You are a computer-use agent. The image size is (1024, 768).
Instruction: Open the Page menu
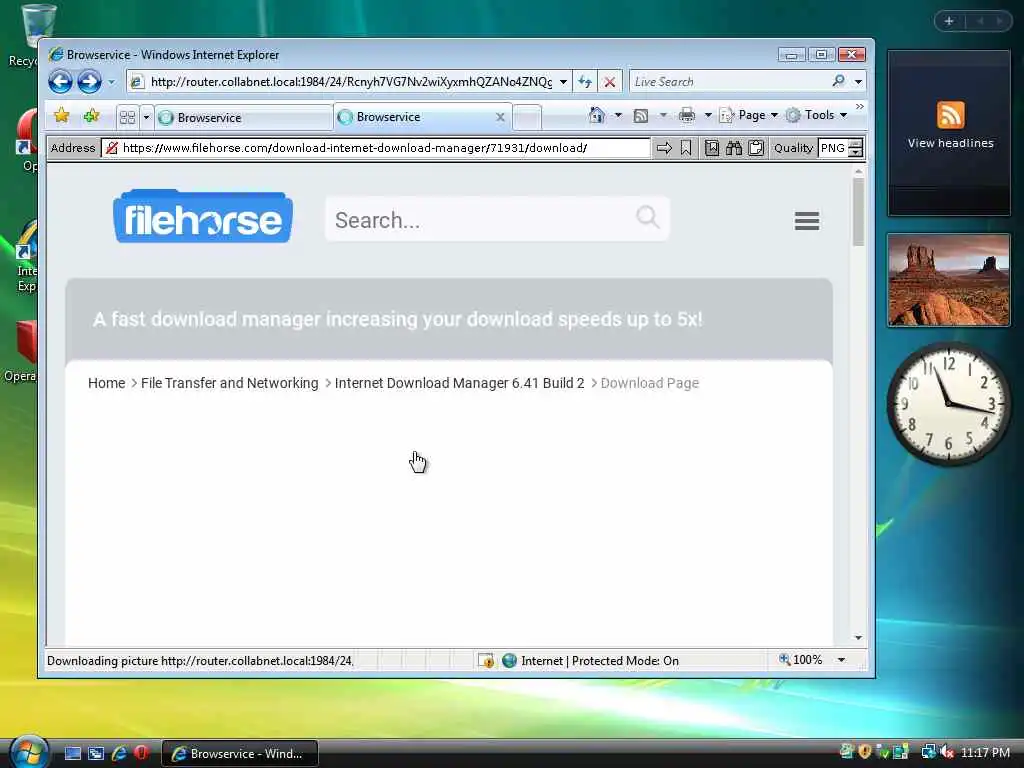pos(748,116)
